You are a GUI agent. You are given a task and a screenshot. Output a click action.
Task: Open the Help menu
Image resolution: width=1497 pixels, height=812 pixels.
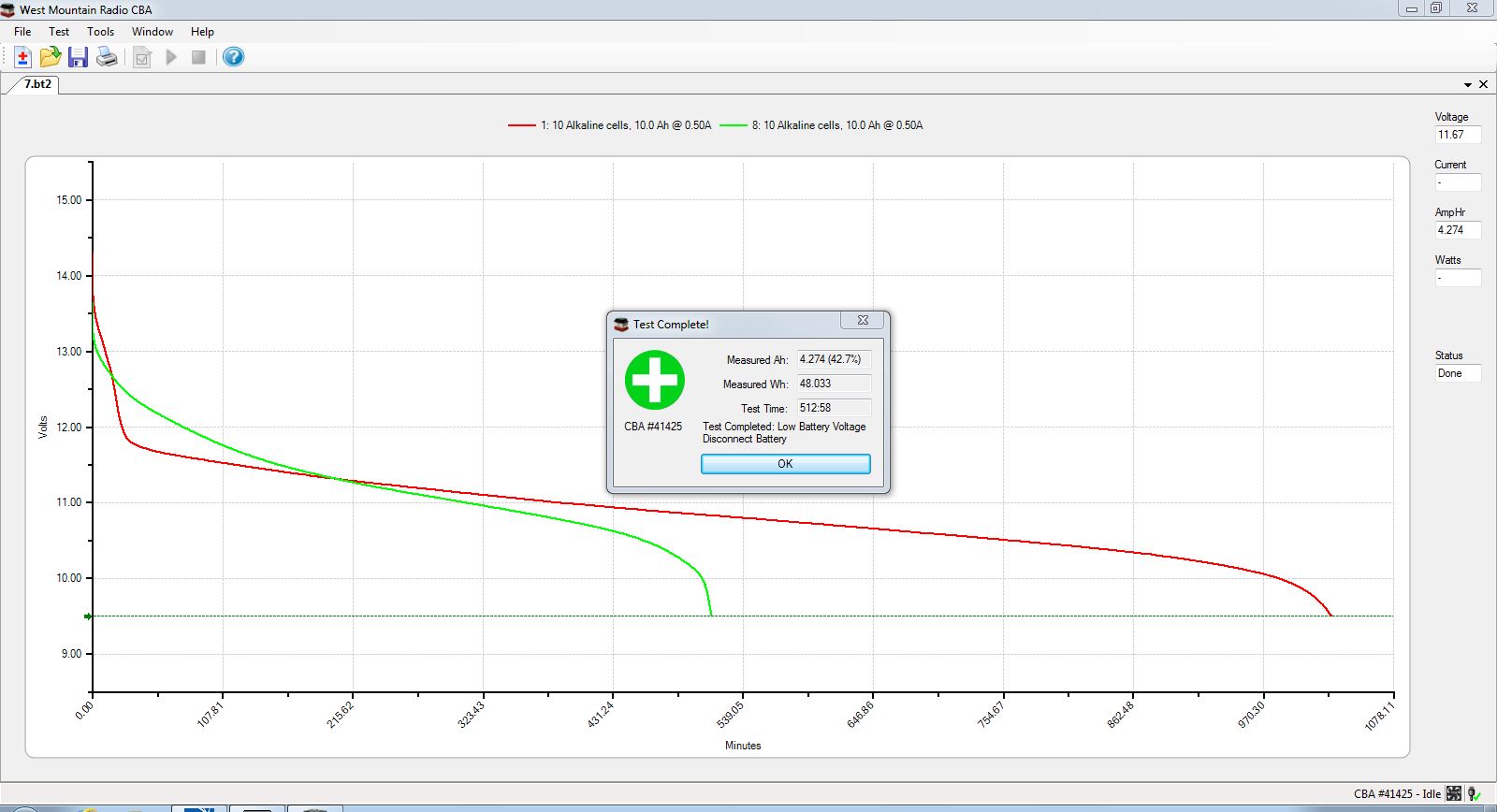click(202, 31)
